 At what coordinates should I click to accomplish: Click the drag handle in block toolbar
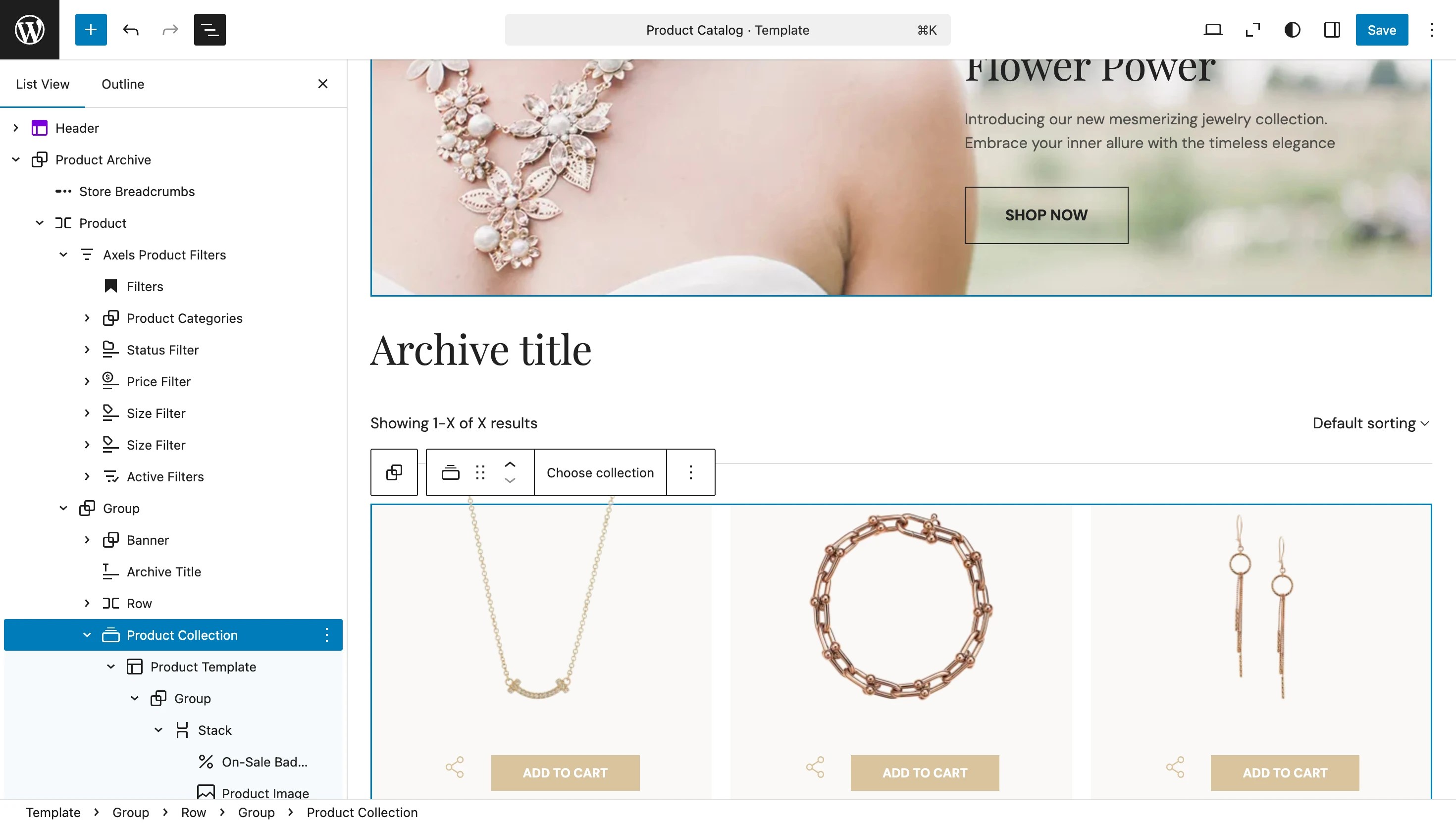coord(480,472)
